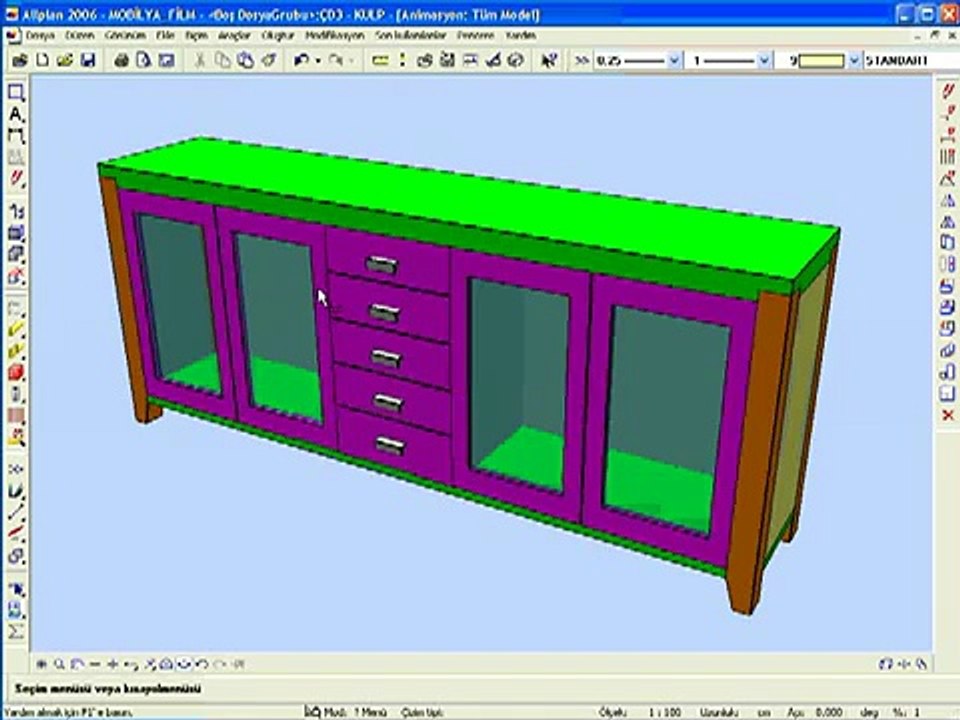This screenshot has width=960, height=720.
Task: Click the Paste clipboard icon
Action: coord(246,60)
